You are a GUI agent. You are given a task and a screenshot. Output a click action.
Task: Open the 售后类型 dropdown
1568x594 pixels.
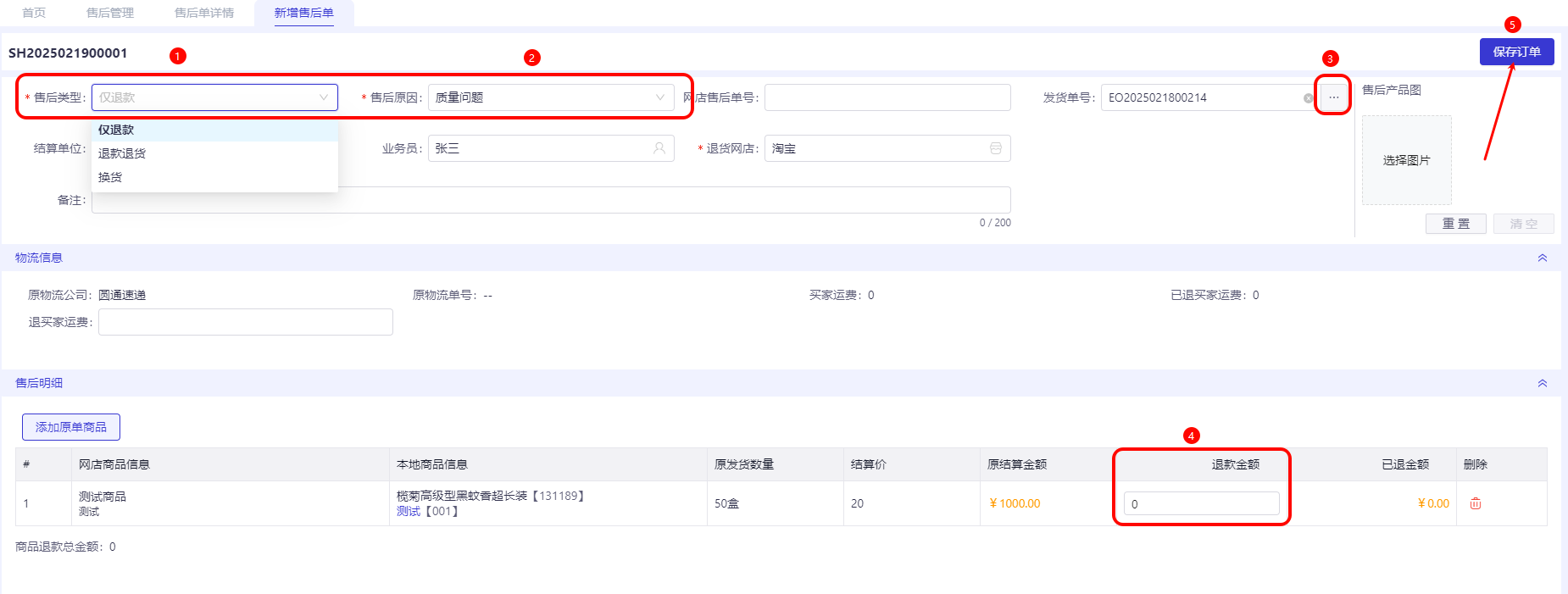214,97
